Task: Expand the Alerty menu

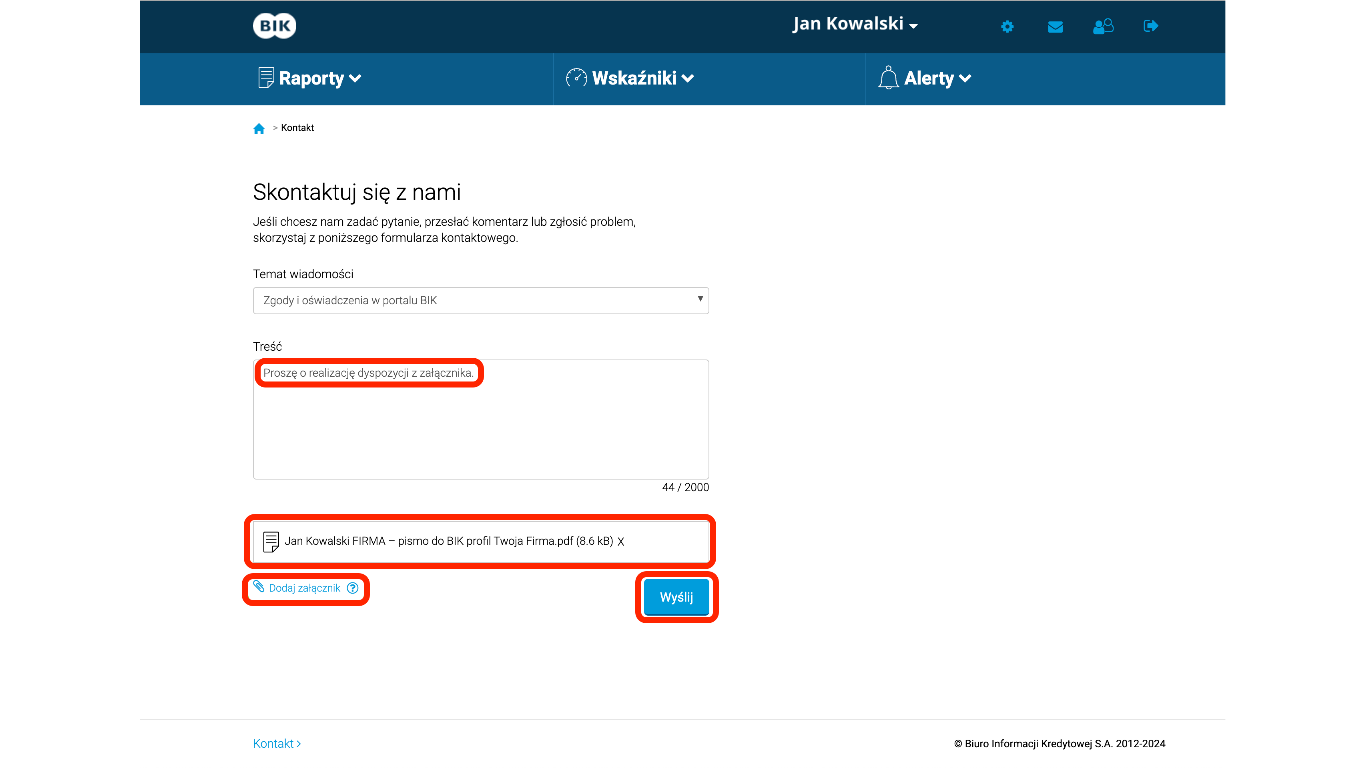Action: (x=924, y=78)
